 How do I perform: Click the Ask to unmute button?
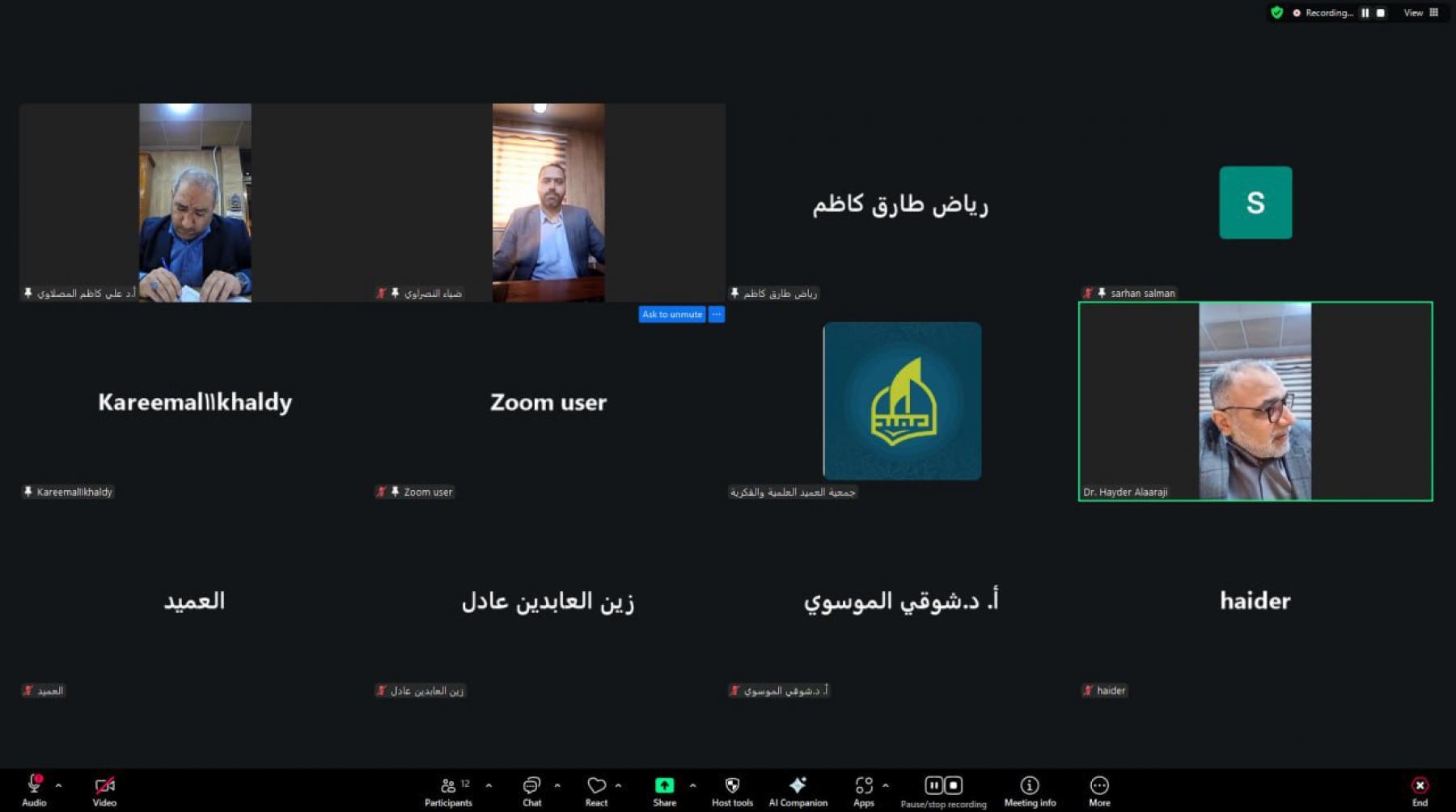pyautogui.click(x=672, y=315)
